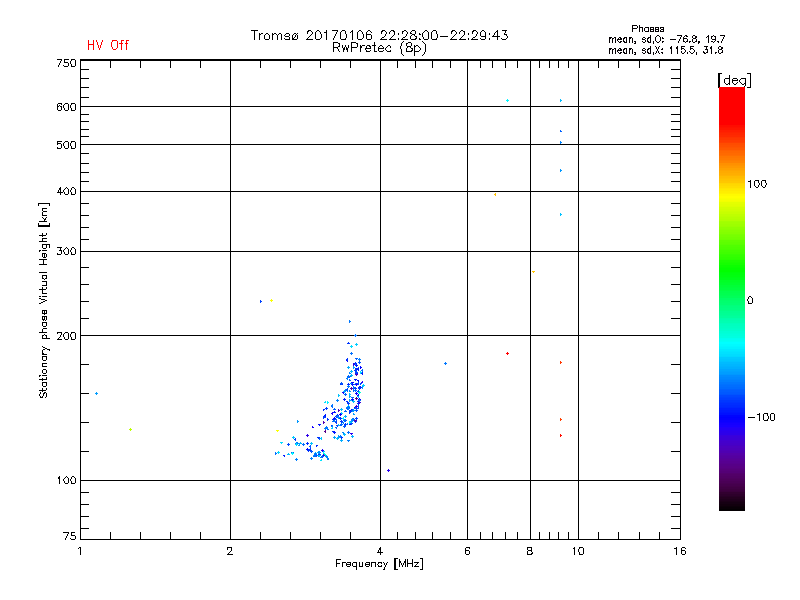Click the plot title 'Tromsø 20170106'
The width and height of the screenshot is (800, 600).
[314, 35]
